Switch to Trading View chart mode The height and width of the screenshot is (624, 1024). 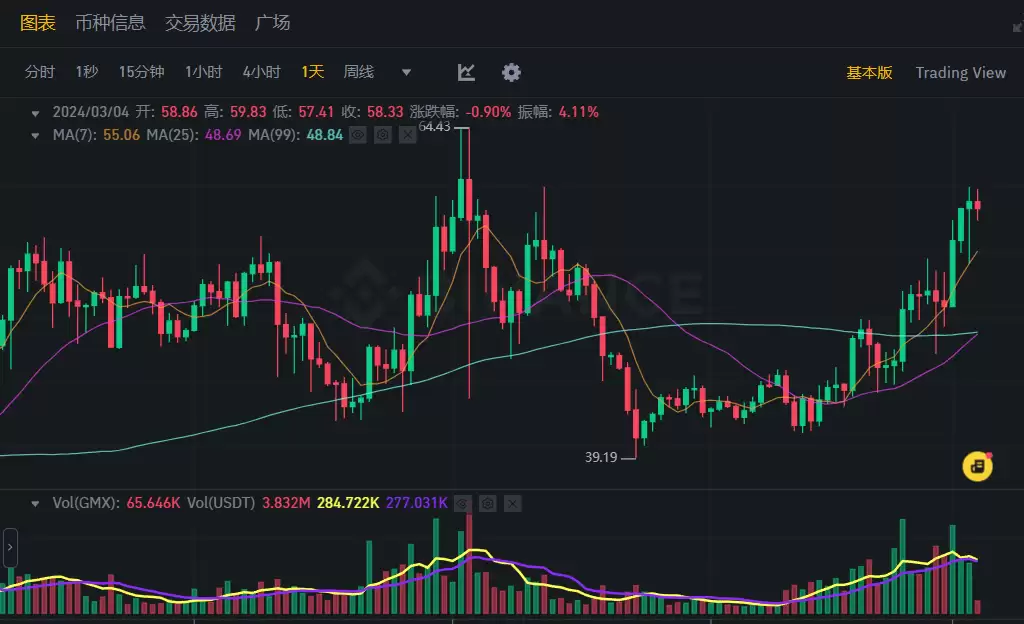coord(960,72)
